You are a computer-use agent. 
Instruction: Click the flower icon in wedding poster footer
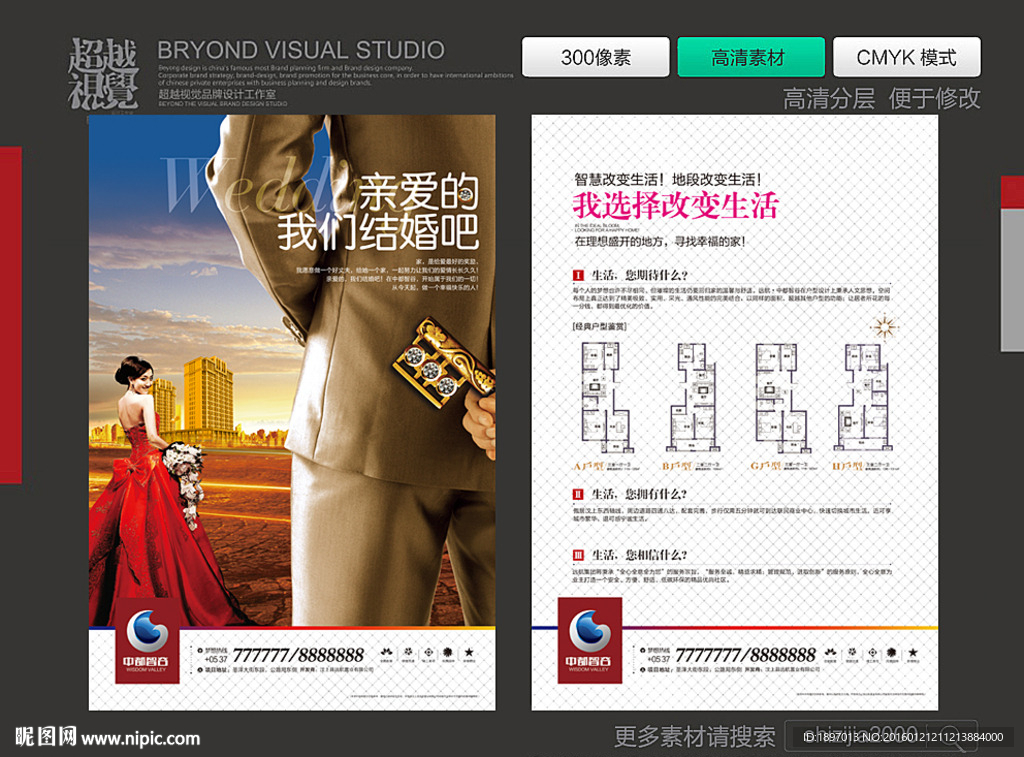click(408, 652)
